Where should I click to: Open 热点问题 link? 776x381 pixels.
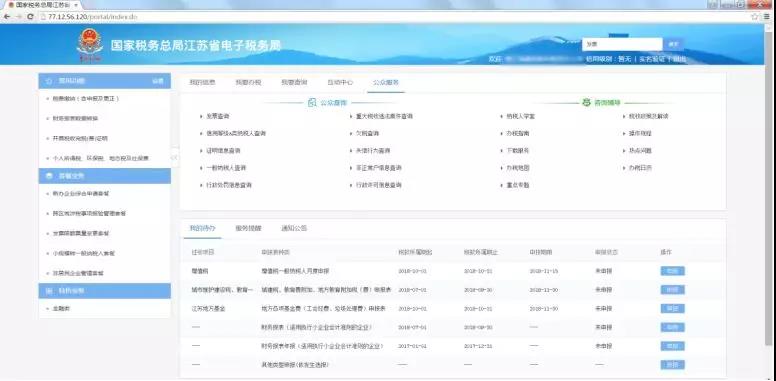coord(640,150)
